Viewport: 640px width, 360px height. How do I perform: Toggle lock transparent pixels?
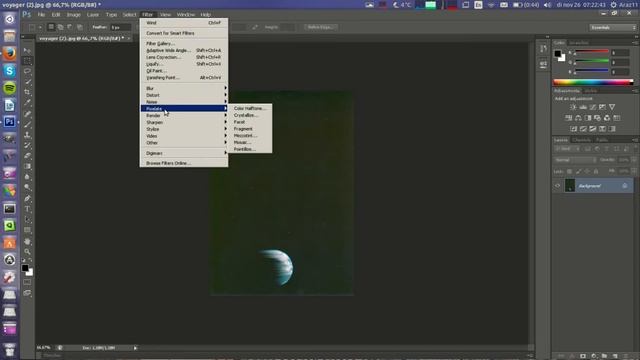point(569,171)
